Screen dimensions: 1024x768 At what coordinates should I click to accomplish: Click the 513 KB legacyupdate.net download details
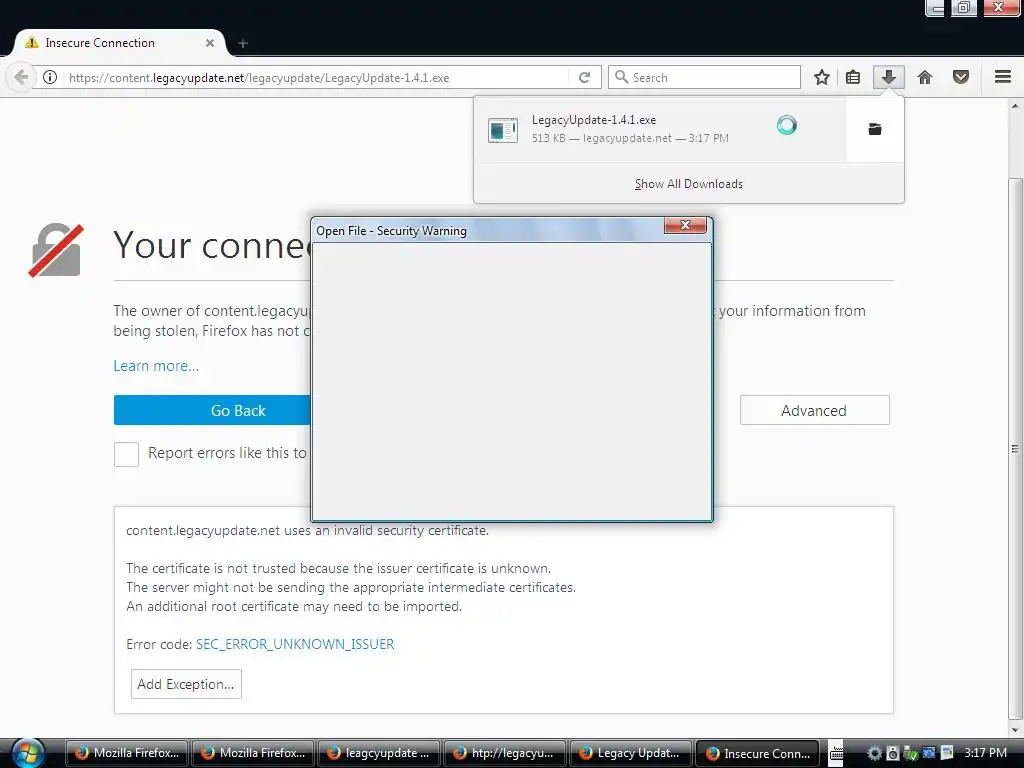[630, 138]
